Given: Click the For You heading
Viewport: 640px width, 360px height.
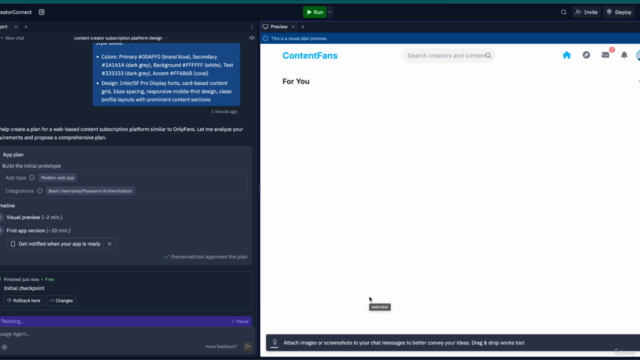Looking at the screenshot, I should tap(296, 82).
